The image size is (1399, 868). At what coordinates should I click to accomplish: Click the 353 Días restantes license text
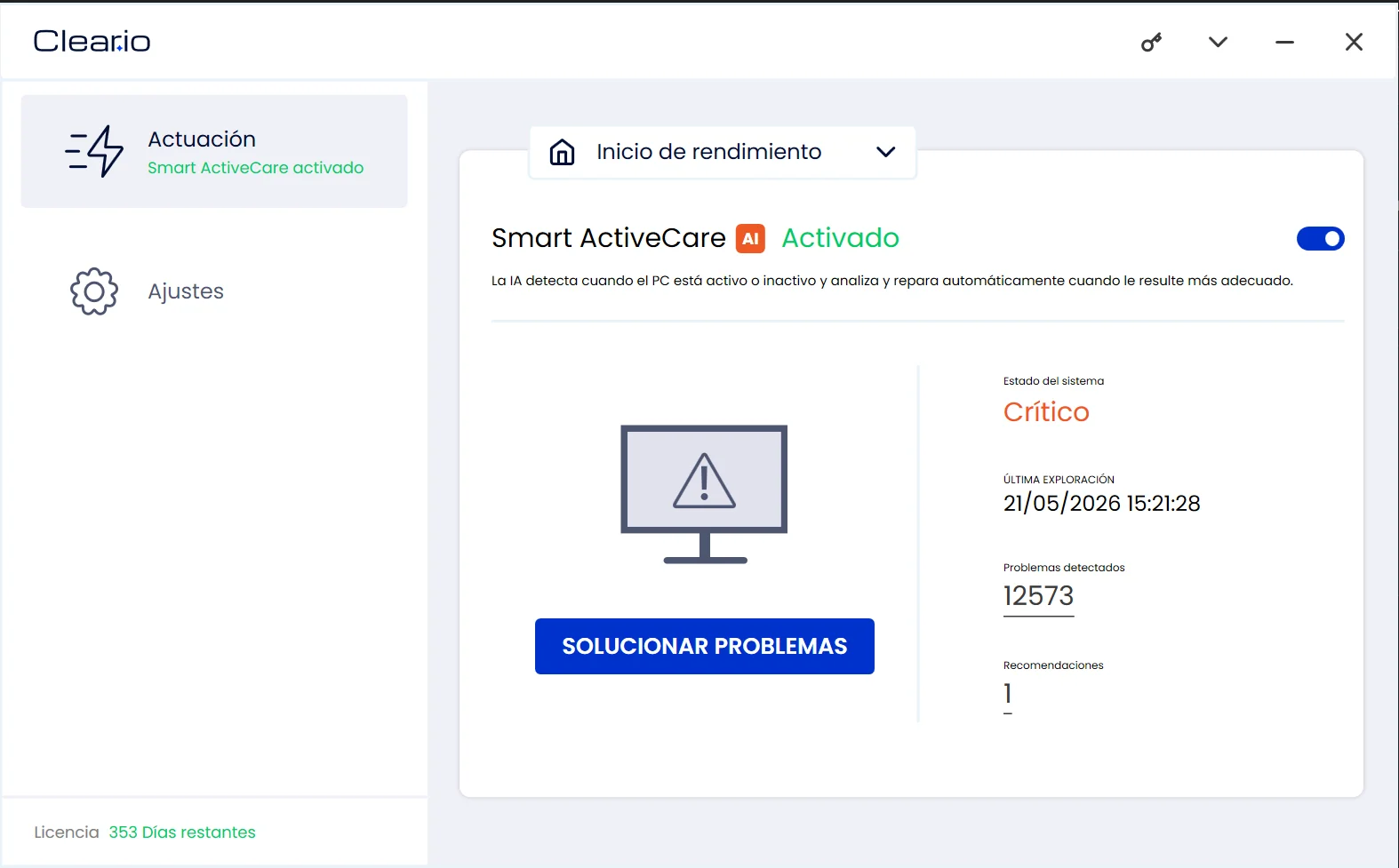coord(182,832)
